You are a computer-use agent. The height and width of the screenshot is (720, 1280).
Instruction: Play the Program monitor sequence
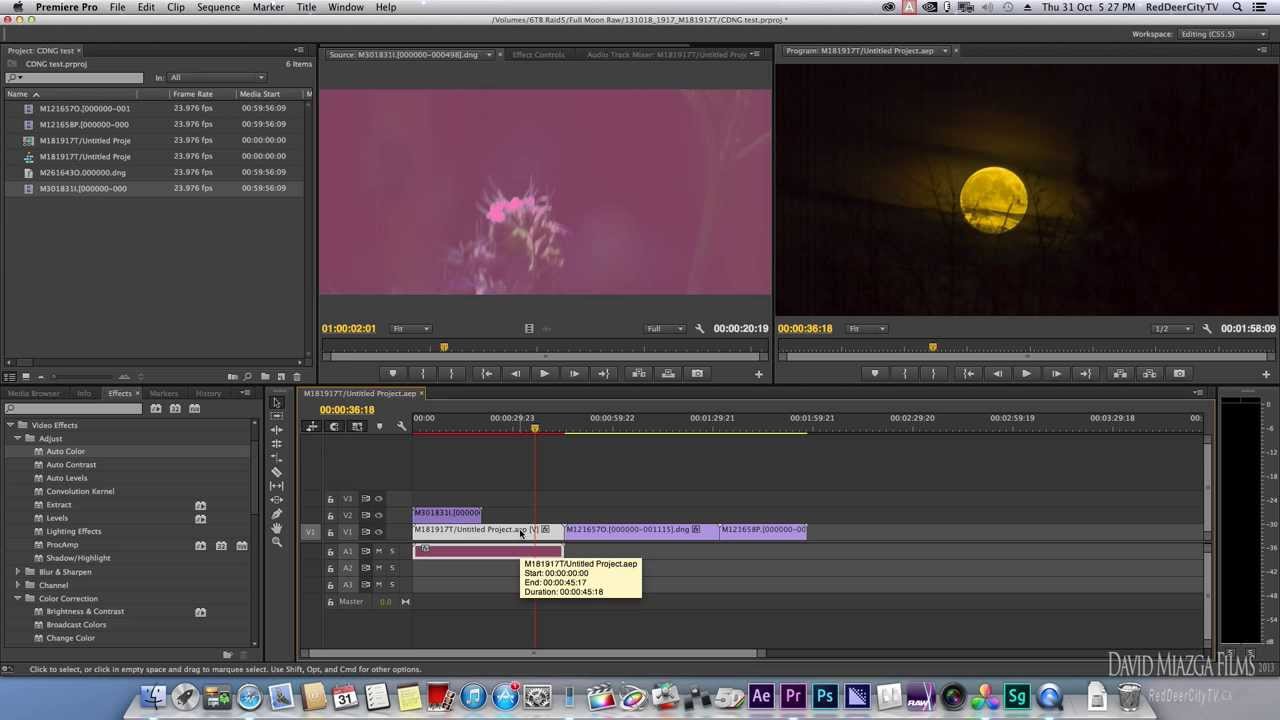pyautogui.click(x=1026, y=374)
